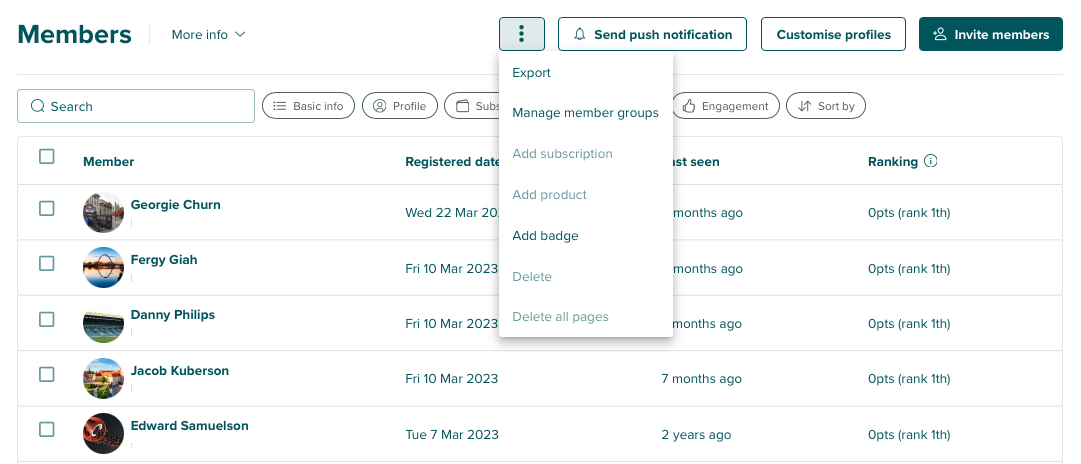Click the Ranking info icon
The image size is (1081, 464).
(931, 161)
